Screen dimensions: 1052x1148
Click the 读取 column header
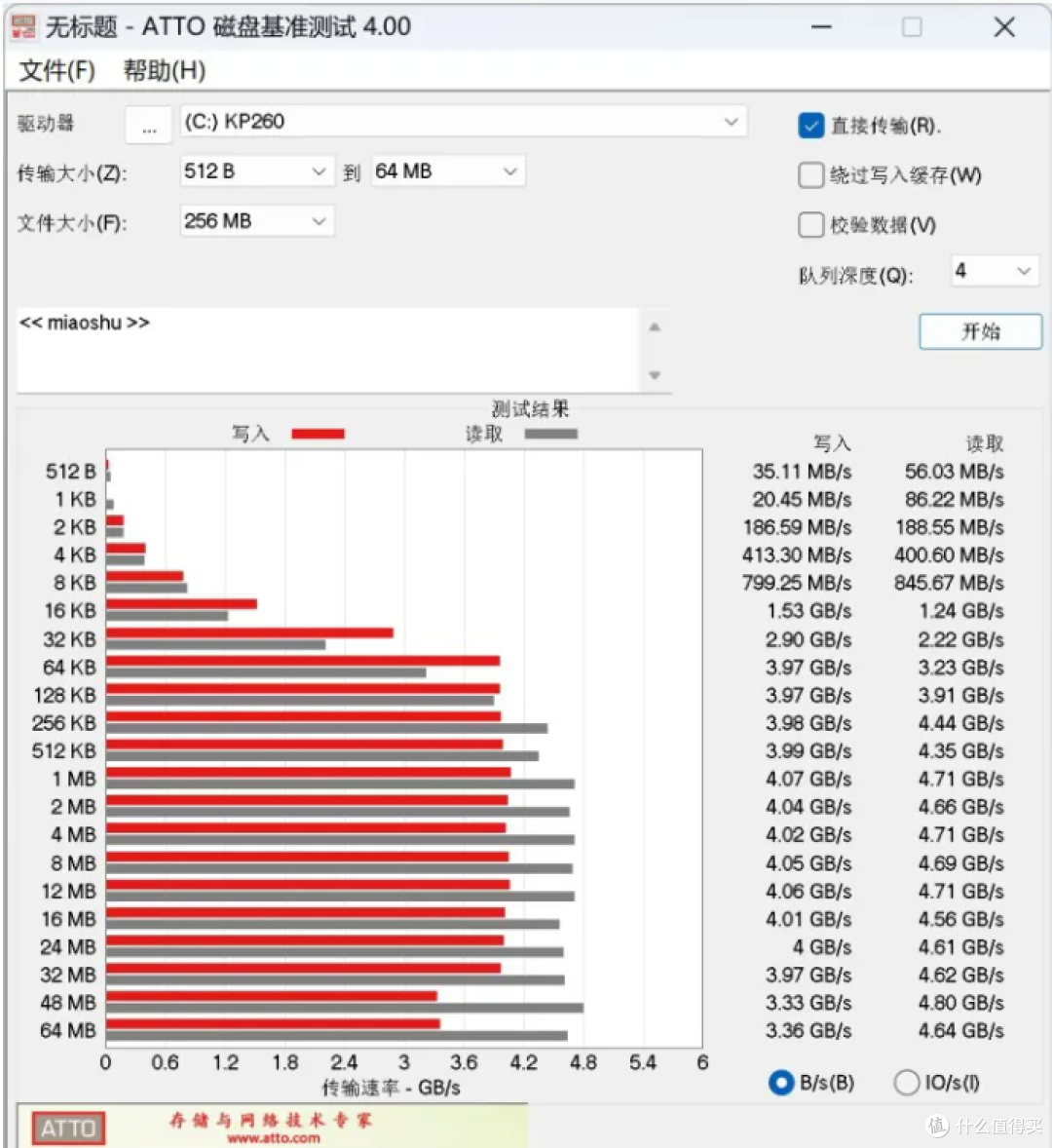(x=985, y=443)
